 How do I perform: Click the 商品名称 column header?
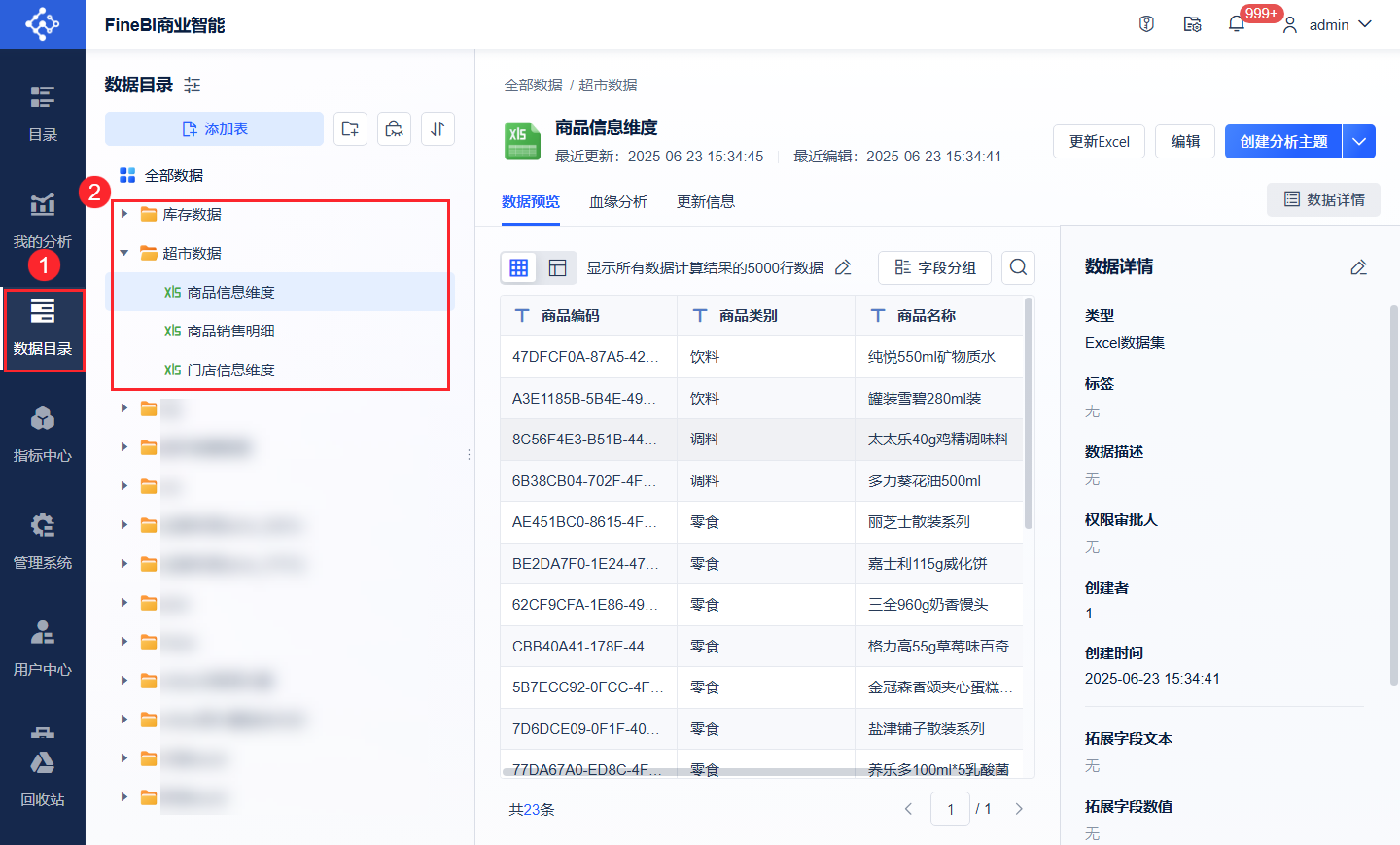[939, 315]
